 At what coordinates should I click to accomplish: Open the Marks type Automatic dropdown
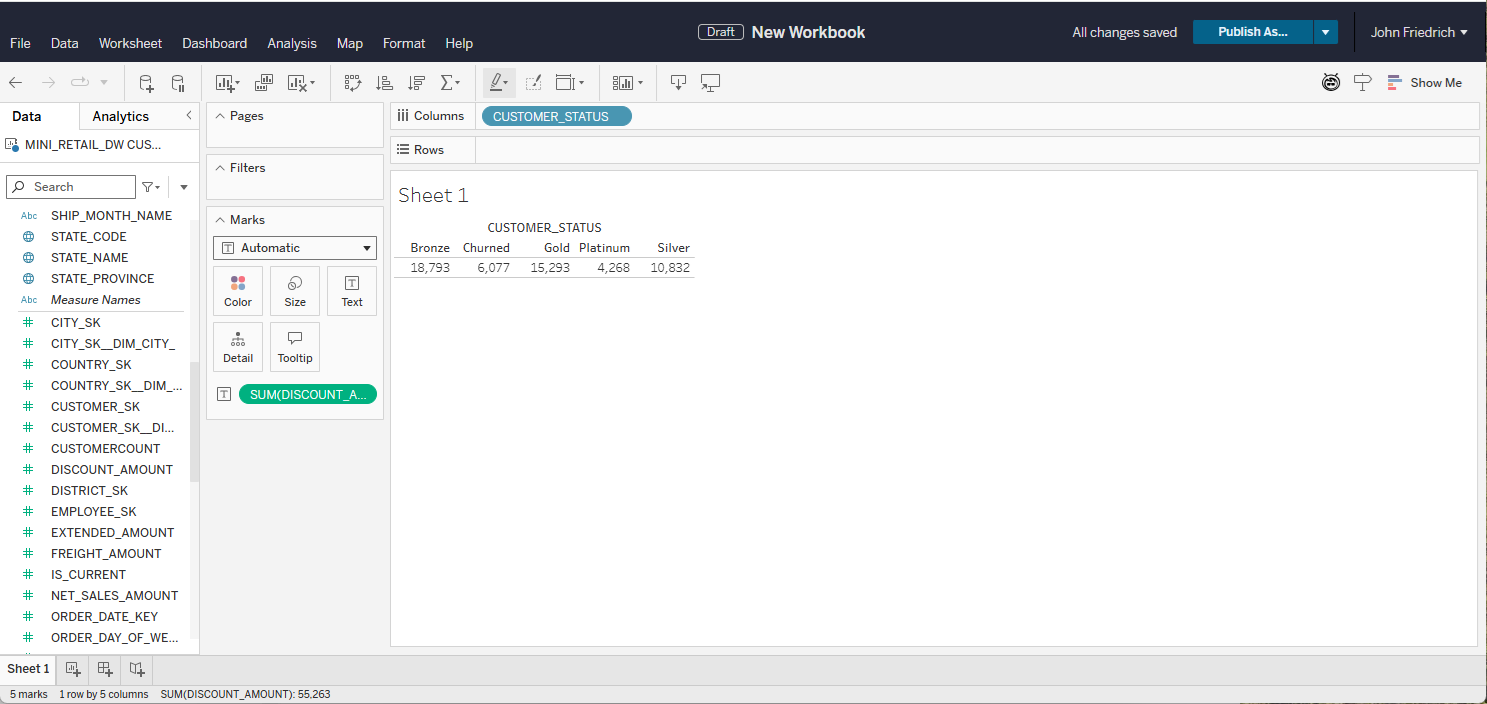pyautogui.click(x=295, y=248)
